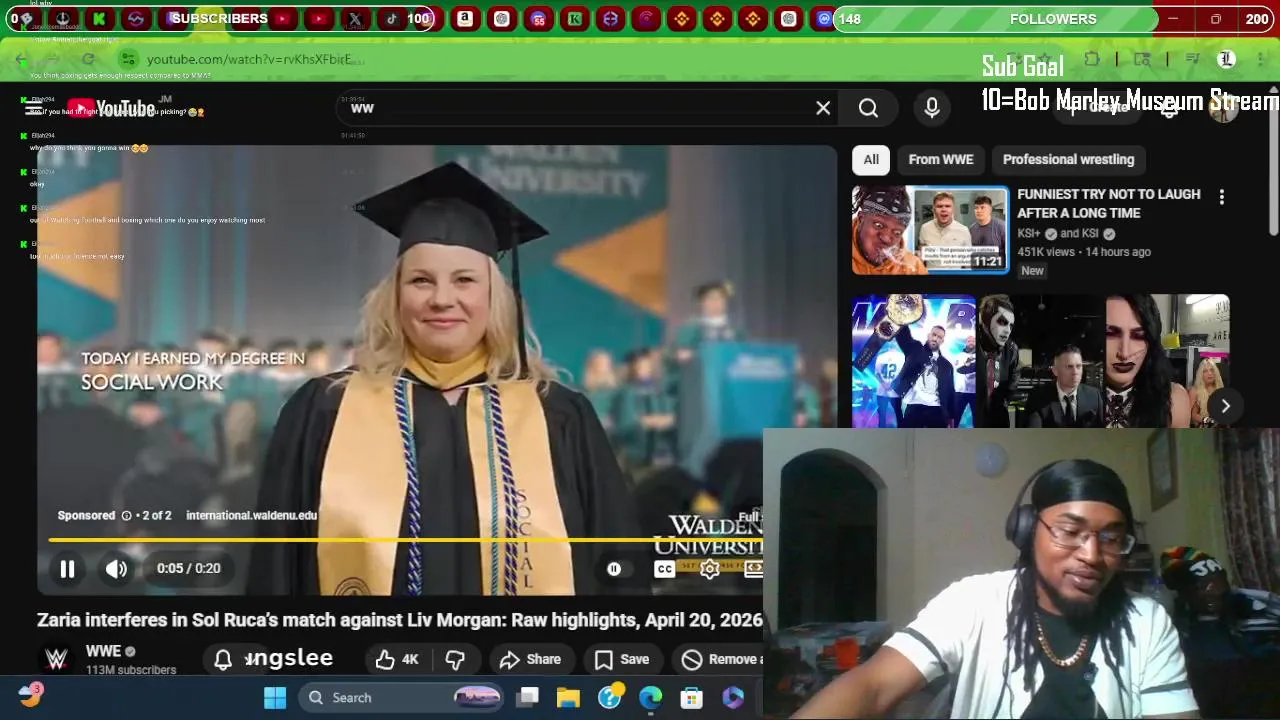
Task: Select the 'From WWE' filter chip
Action: pos(941,160)
